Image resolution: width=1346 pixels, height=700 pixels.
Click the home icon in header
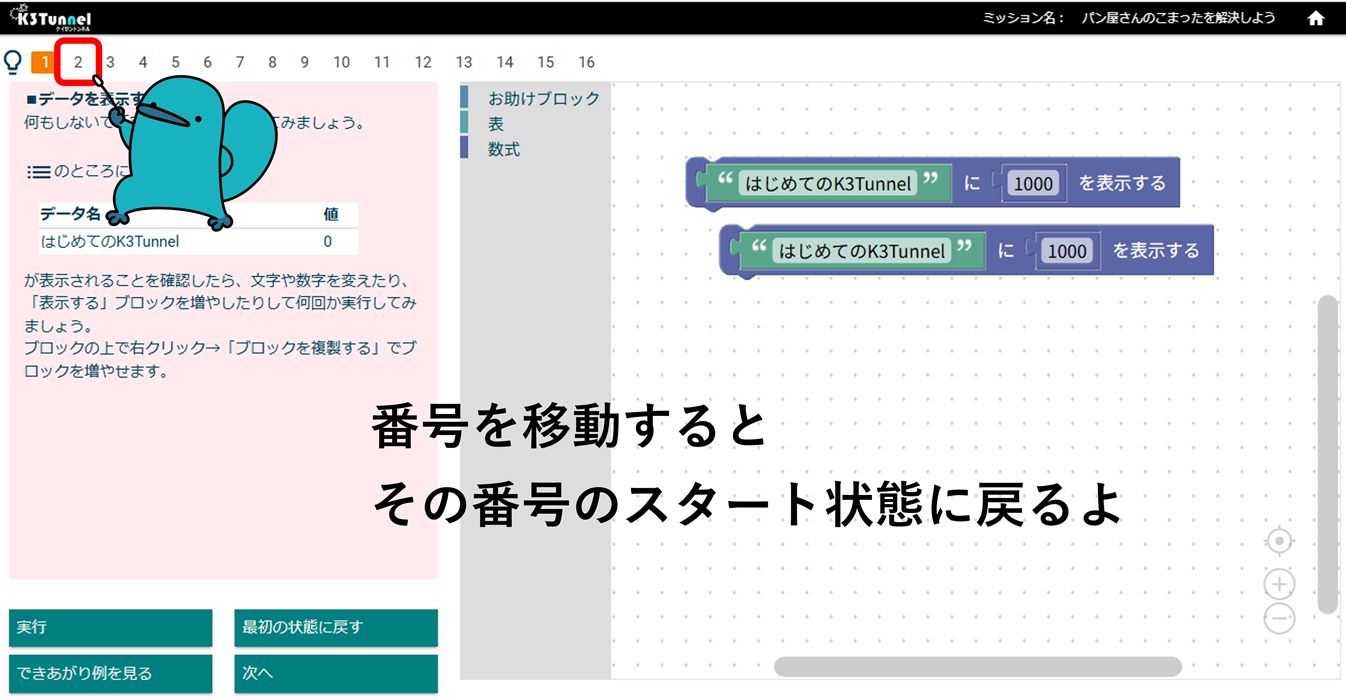pyautogui.click(x=1316, y=18)
